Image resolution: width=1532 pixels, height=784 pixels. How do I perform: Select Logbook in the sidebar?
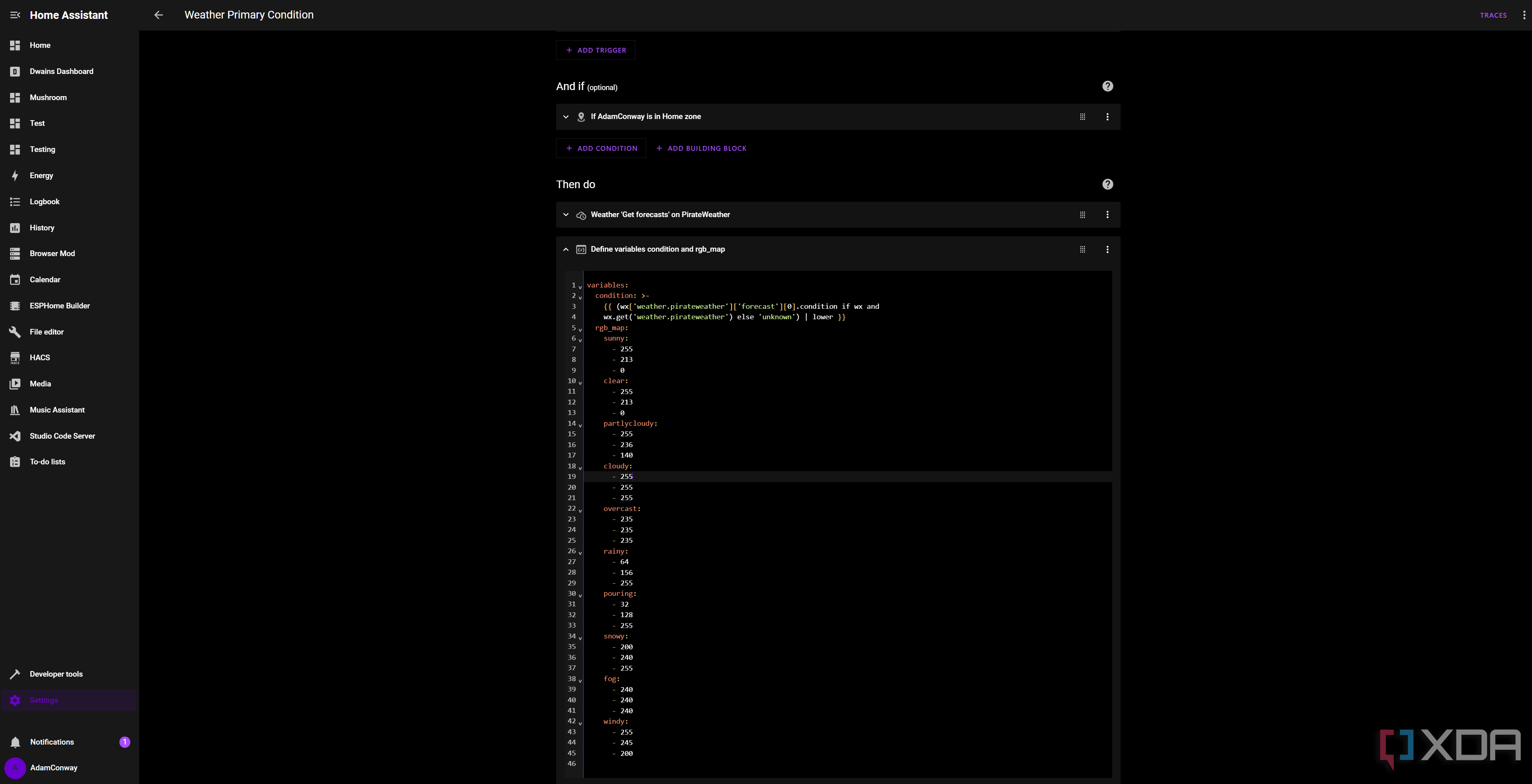pyautogui.click(x=69, y=202)
